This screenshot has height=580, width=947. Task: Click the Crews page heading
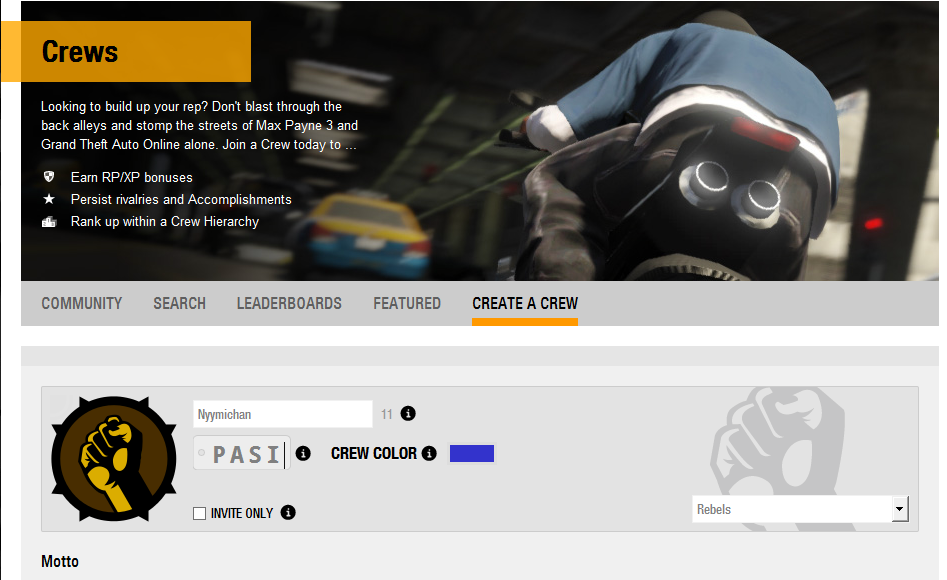[80, 51]
